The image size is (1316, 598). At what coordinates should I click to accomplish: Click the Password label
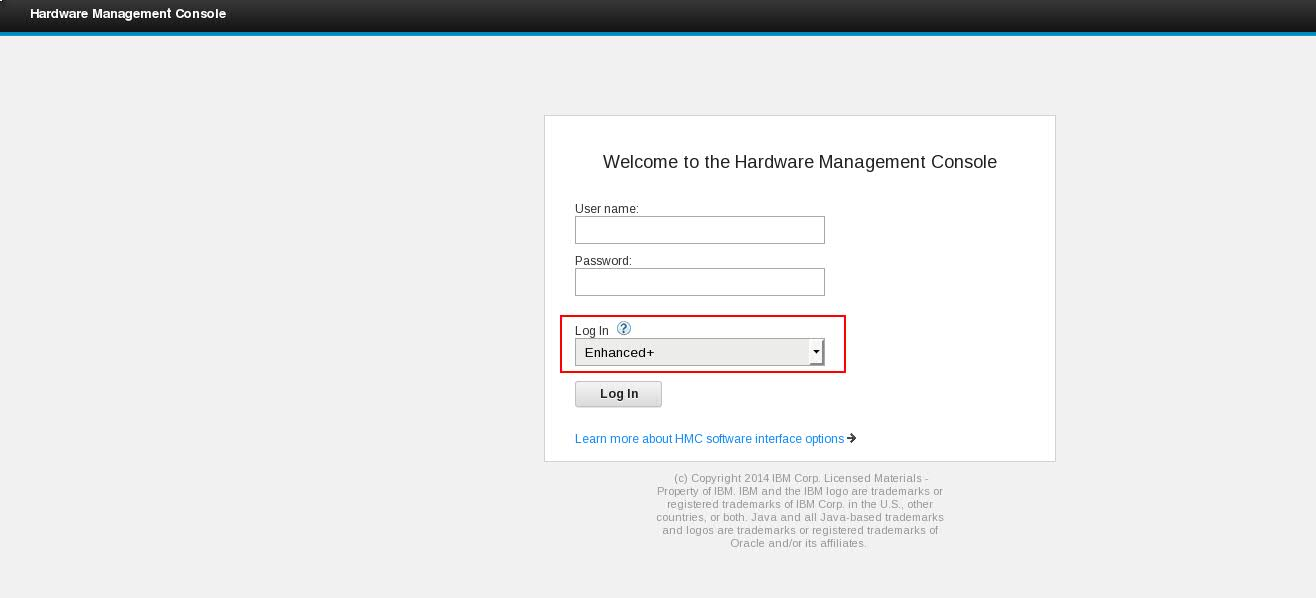click(603, 261)
